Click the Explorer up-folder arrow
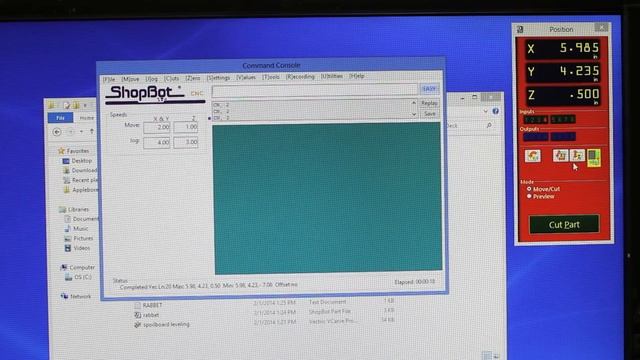The image size is (640, 360). click(x=92, y=131)
